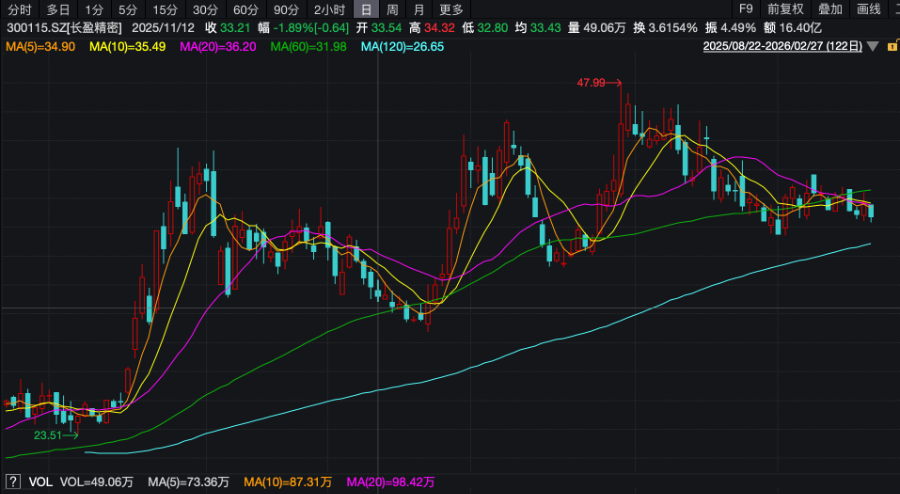Image resolution: width=900 pixels, height=494 pixels.
Task: Switch to monthly 月 chart
Action: (418, 9)
